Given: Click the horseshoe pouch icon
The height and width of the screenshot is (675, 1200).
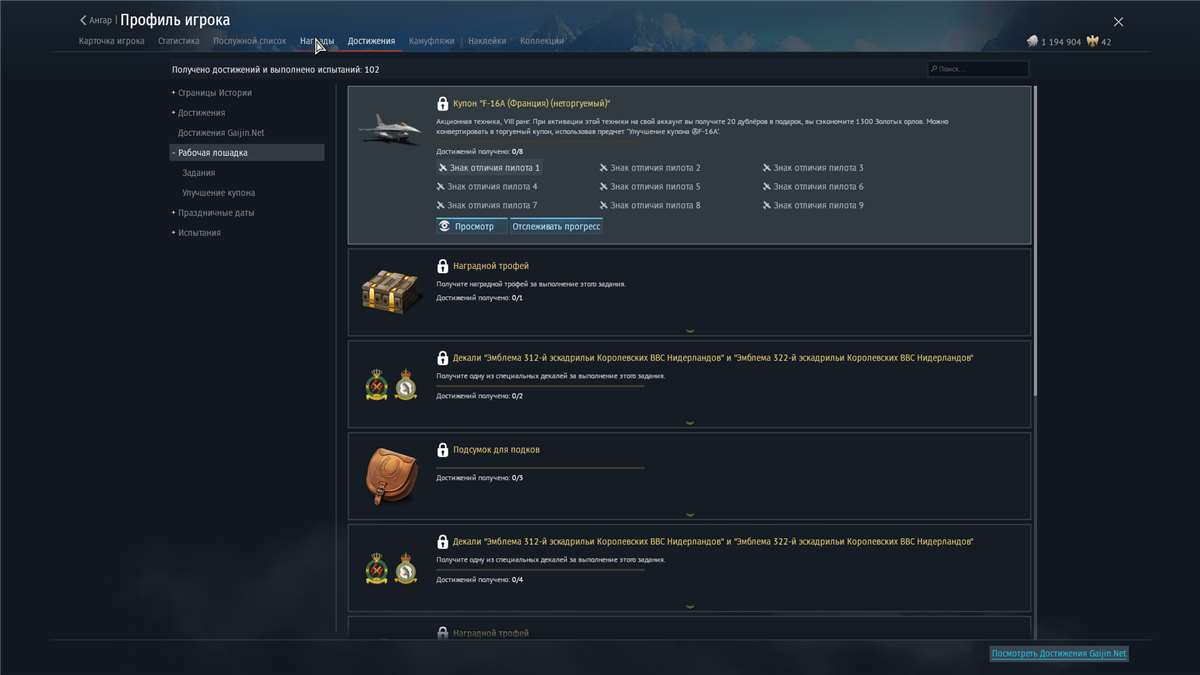Looking at the screenshot, I should pos(389,474).
